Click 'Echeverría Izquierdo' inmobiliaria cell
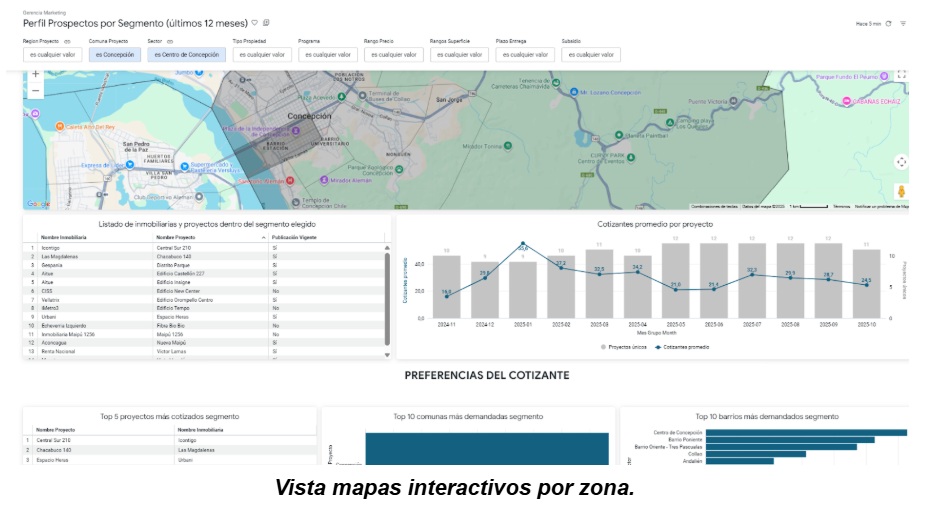Viewport: 945px width, 510px height. pos(63,326)
